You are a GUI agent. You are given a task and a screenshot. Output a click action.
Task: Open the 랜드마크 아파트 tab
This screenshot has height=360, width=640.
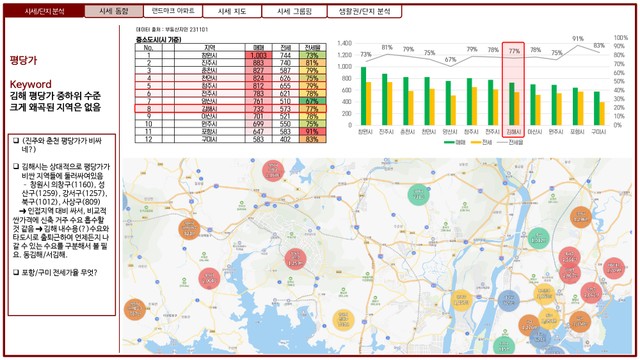point(173,11)
